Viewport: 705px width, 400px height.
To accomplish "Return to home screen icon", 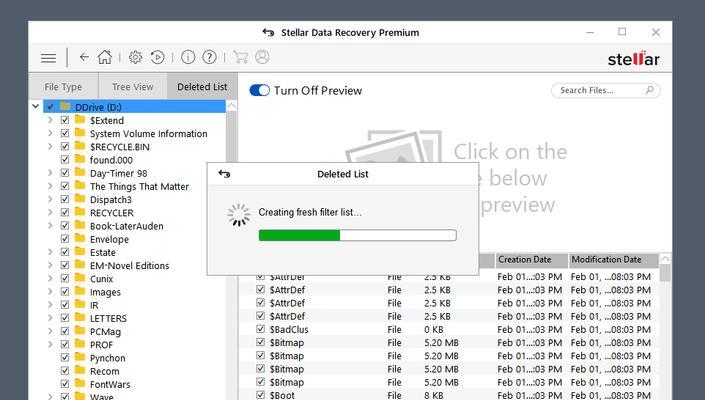I will (x=105, y=57).
